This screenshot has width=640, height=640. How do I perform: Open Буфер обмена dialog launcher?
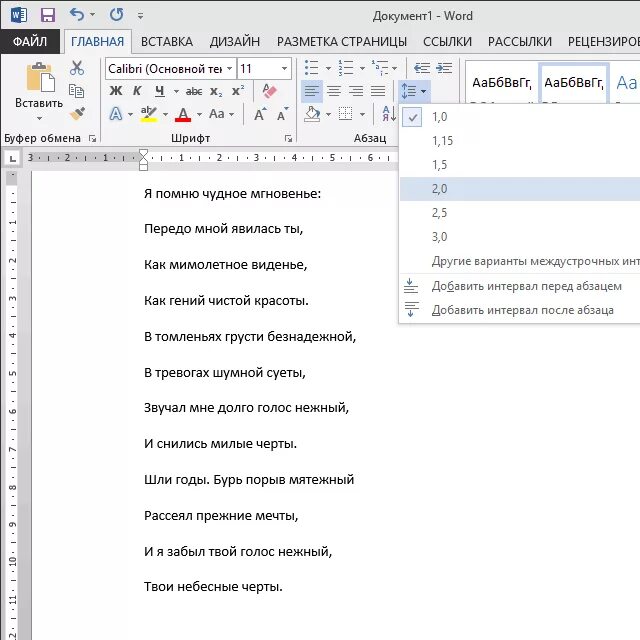[92, 139]
